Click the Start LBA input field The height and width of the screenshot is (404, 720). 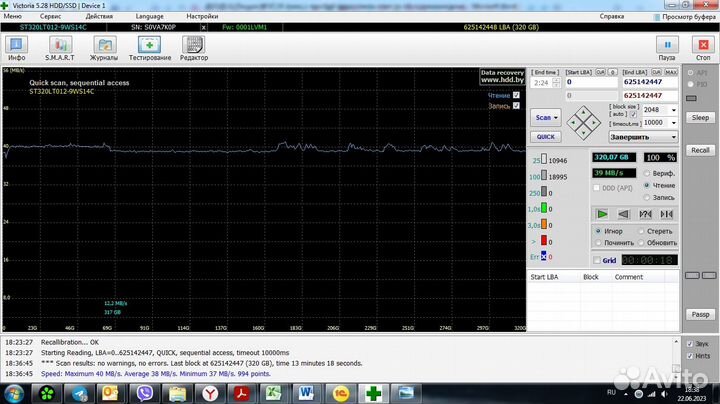[592, 81]
